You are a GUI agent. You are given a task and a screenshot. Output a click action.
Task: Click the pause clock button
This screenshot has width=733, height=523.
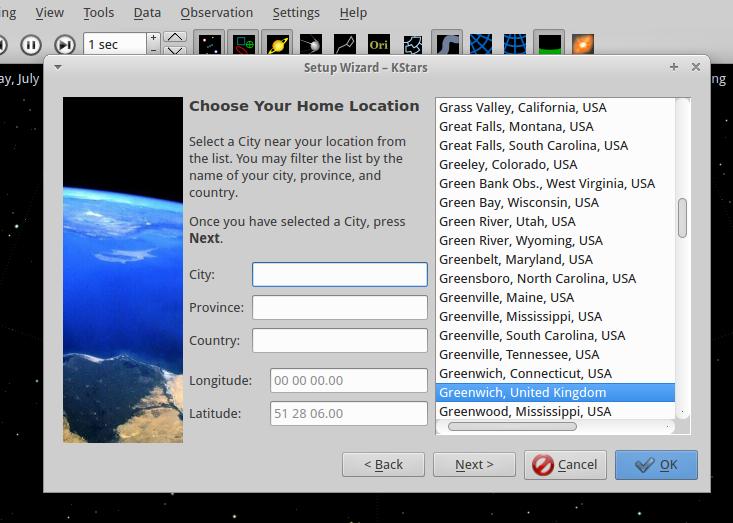tap(31, 44)
